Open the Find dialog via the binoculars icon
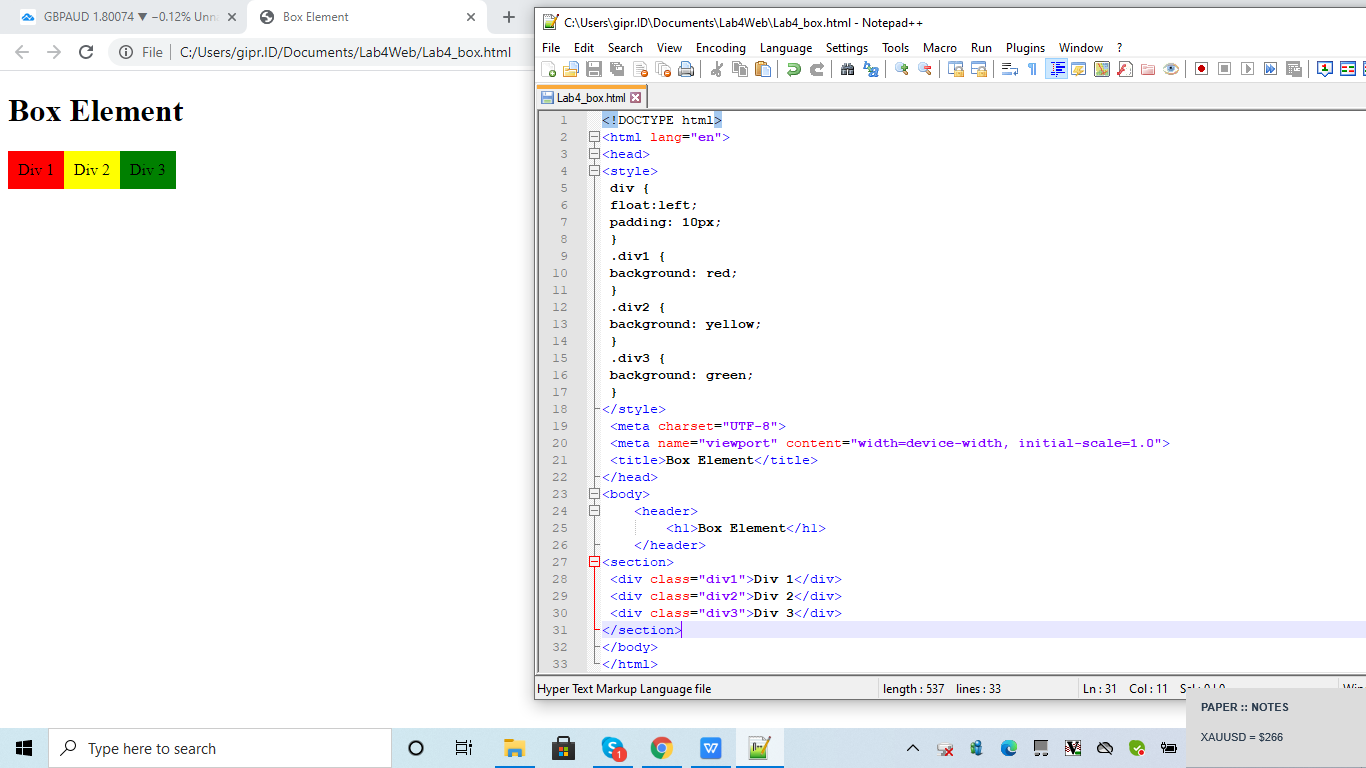This screenshot has width=1366, height=768. (846, 68)
